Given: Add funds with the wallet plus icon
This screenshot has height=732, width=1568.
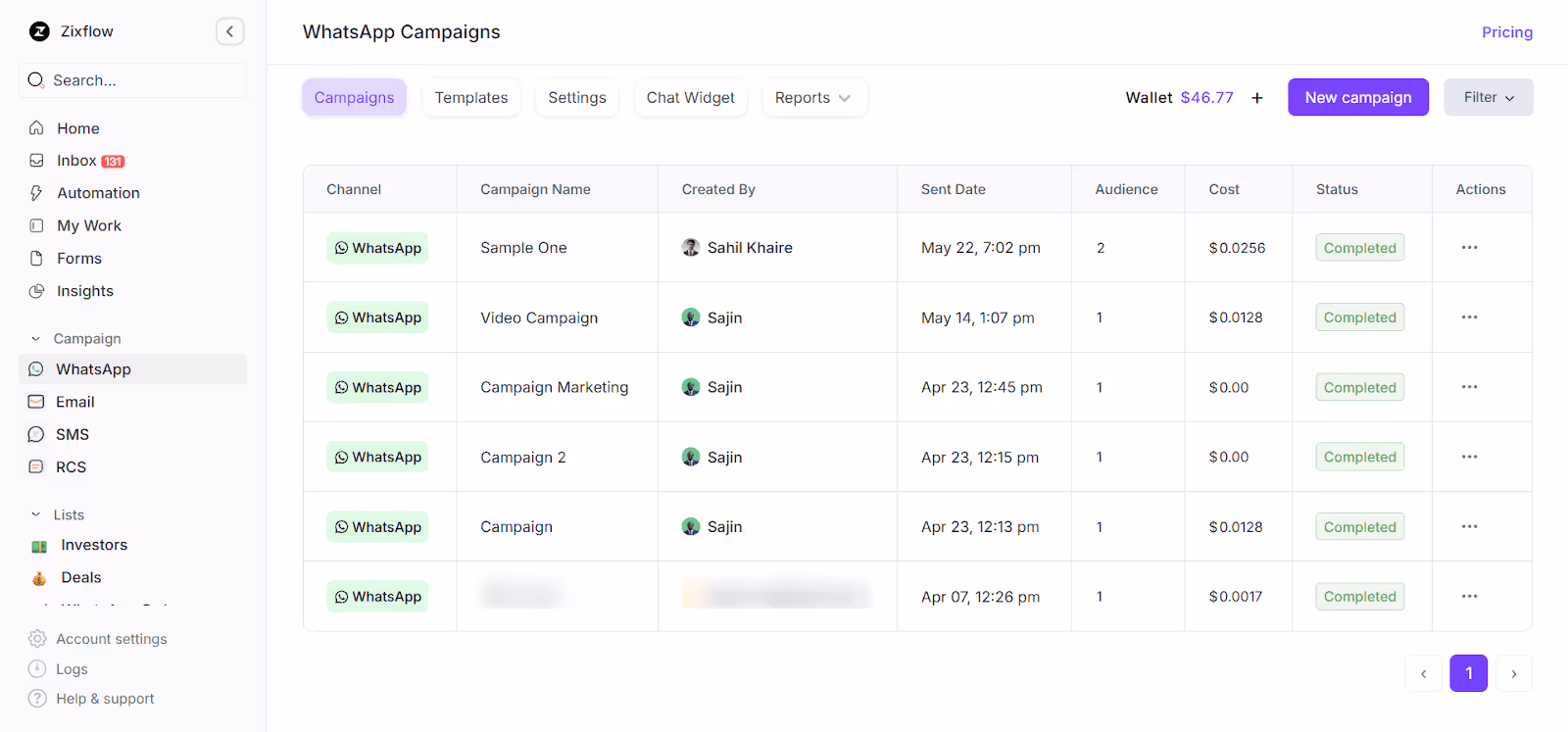Looking at the screenshot, I should coord(1257,98).
